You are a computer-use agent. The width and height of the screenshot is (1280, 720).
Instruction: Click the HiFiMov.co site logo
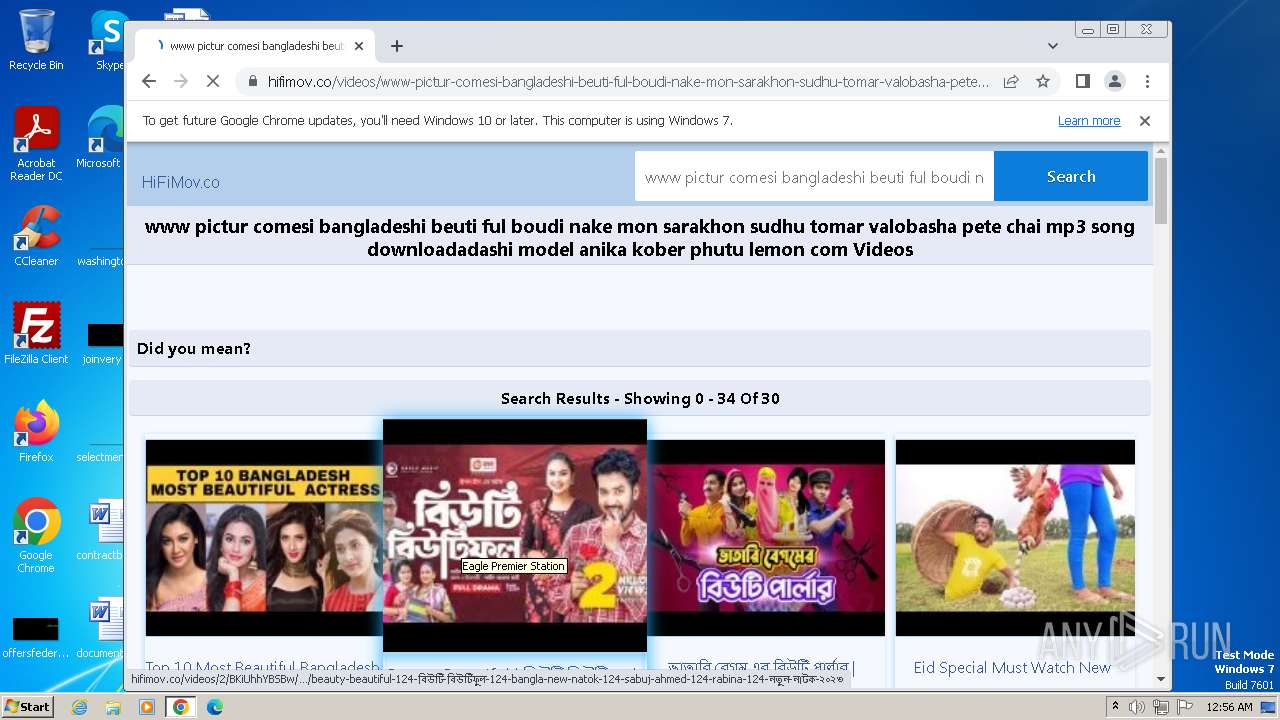click(x=181, y=182)
